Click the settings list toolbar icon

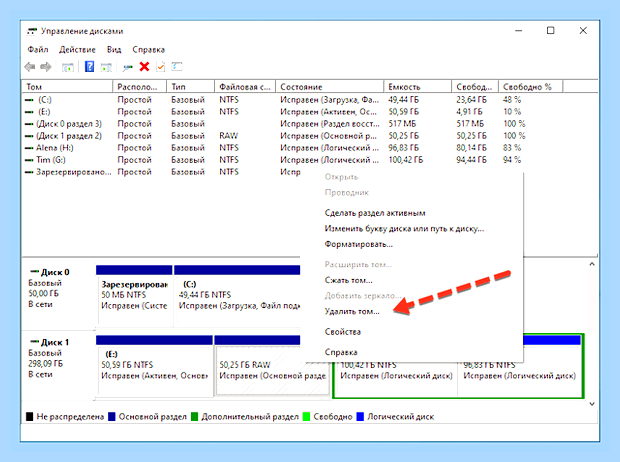(x=177, y=66)
